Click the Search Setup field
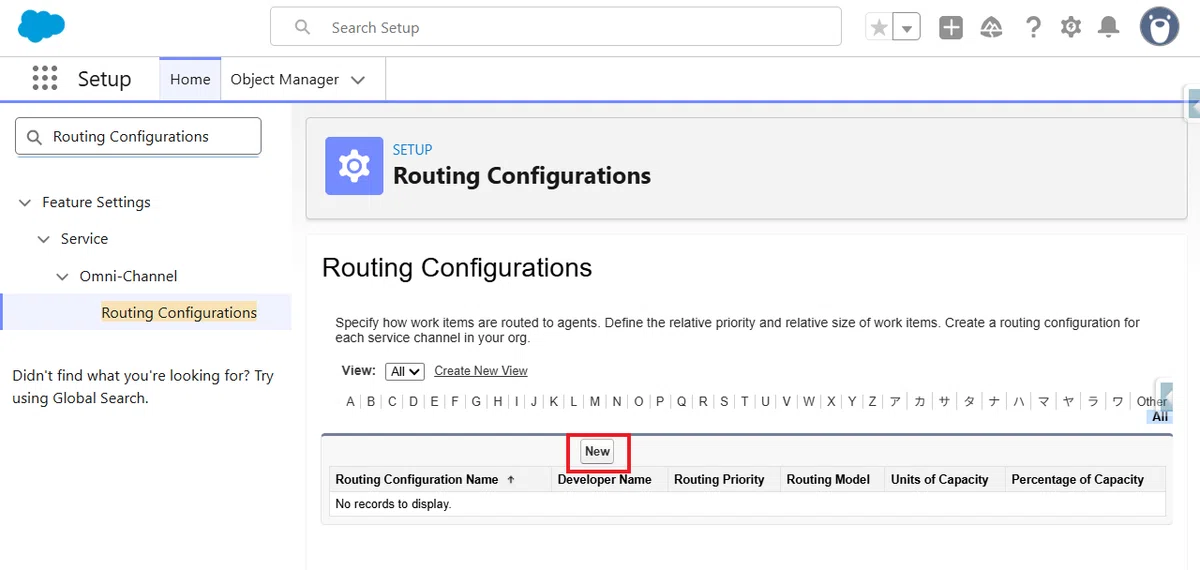Image resolution: width=1200 pixels, height=570 pixels. pyautogui.click(x=555, y=28)
